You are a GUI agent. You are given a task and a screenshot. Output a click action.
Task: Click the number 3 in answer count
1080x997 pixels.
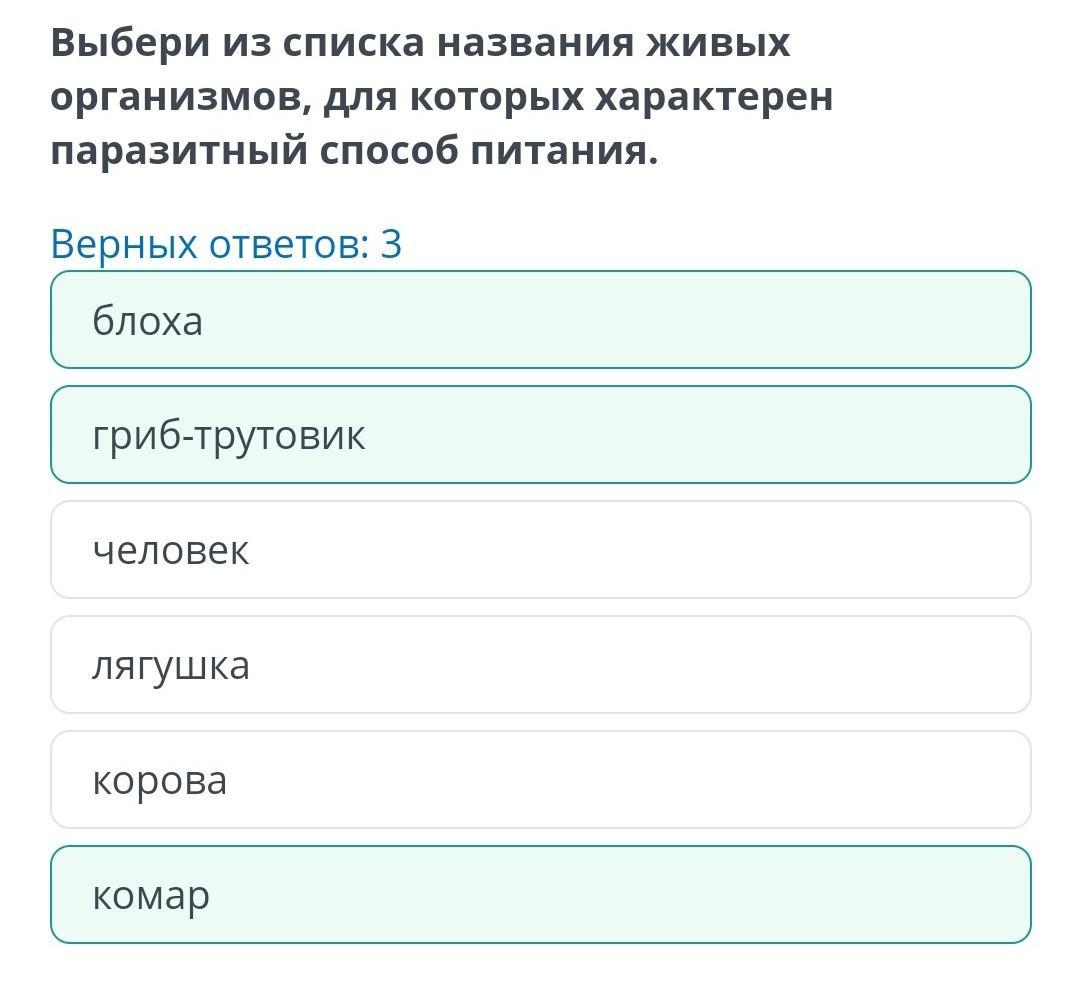click(x=391, y=244)
